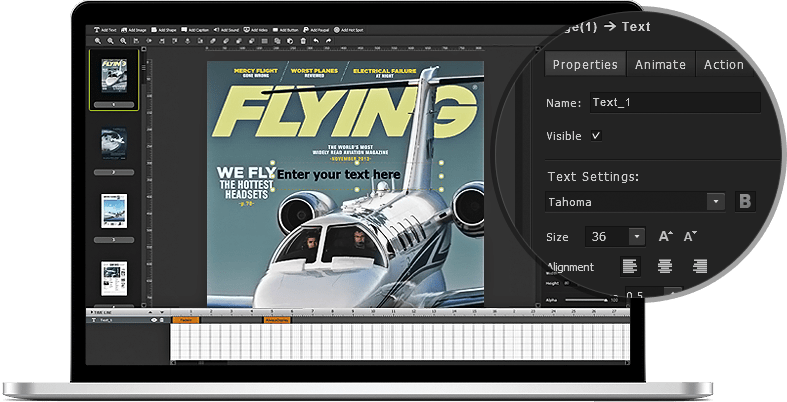Increase the font size with A-up icon
This screenshot has height=402, width=787.
click(x=666, y=236)
